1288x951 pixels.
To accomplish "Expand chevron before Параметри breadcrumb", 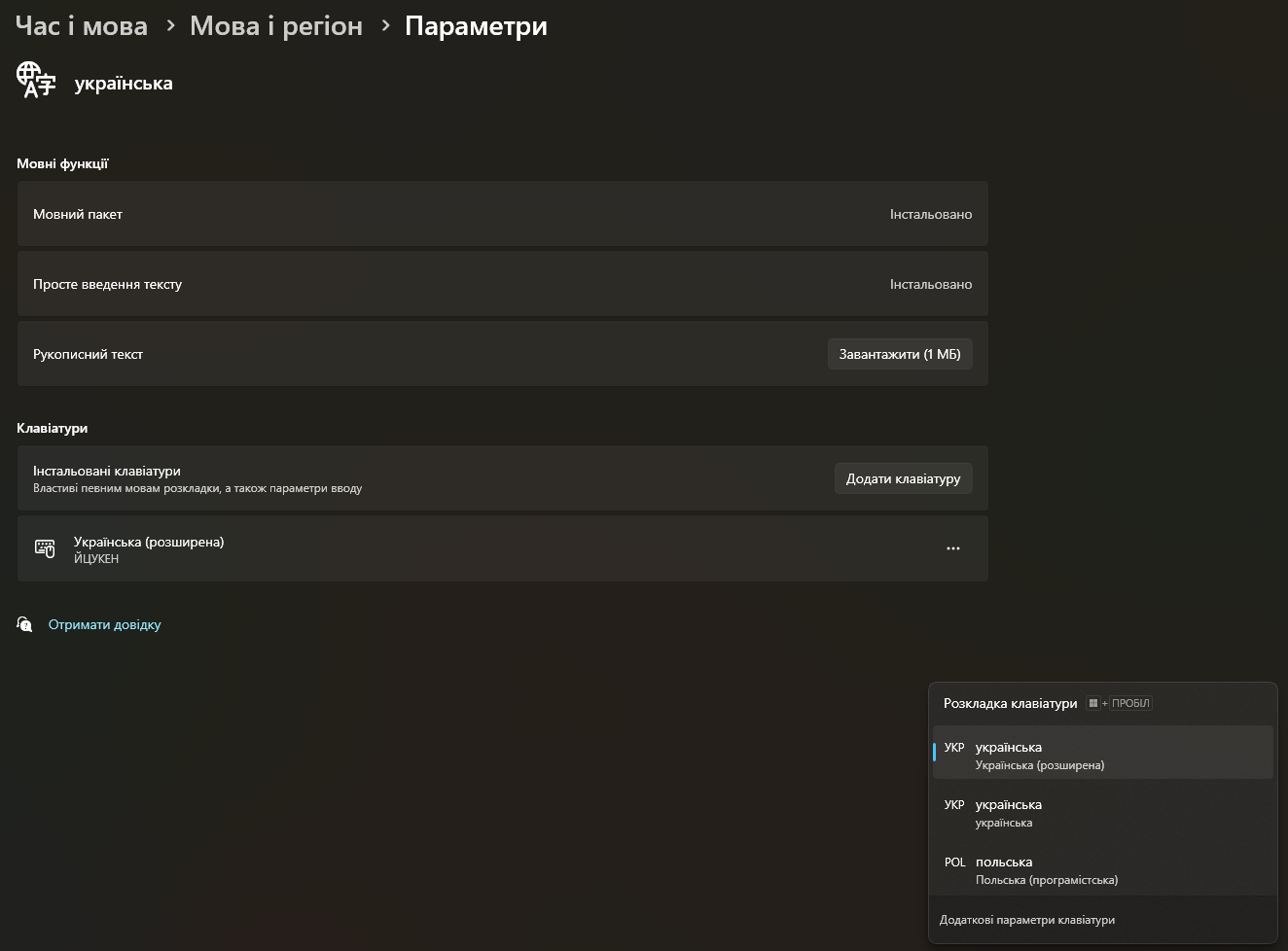I will click(383, 26).
